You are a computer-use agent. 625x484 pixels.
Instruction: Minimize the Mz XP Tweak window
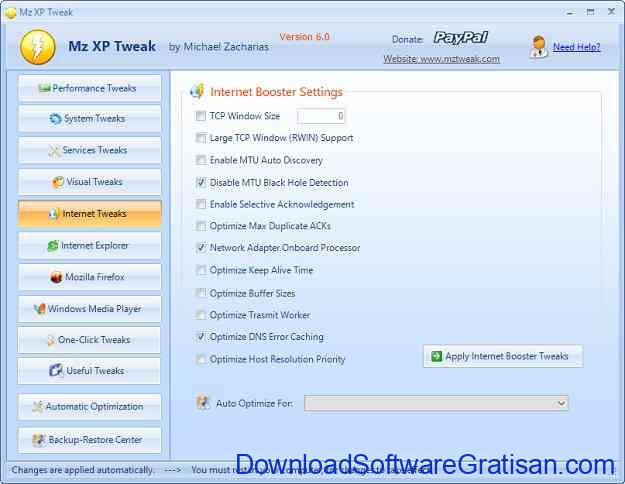pyautogui.click(x=570, y=12)
